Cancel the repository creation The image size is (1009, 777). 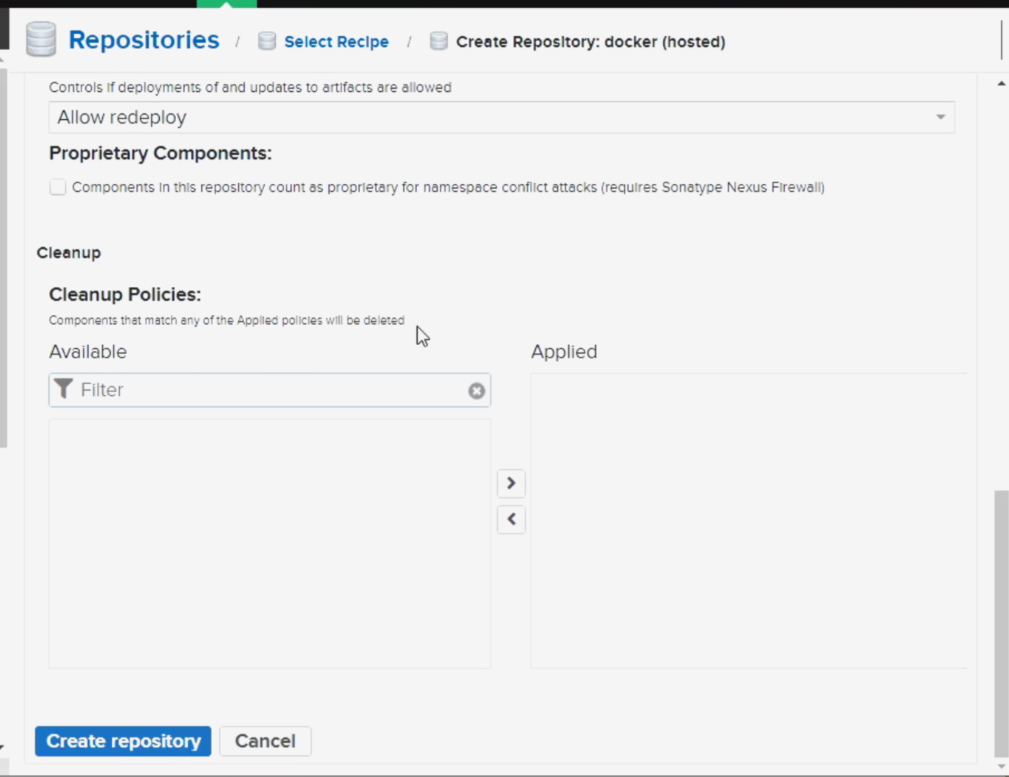tap(265, 741)
